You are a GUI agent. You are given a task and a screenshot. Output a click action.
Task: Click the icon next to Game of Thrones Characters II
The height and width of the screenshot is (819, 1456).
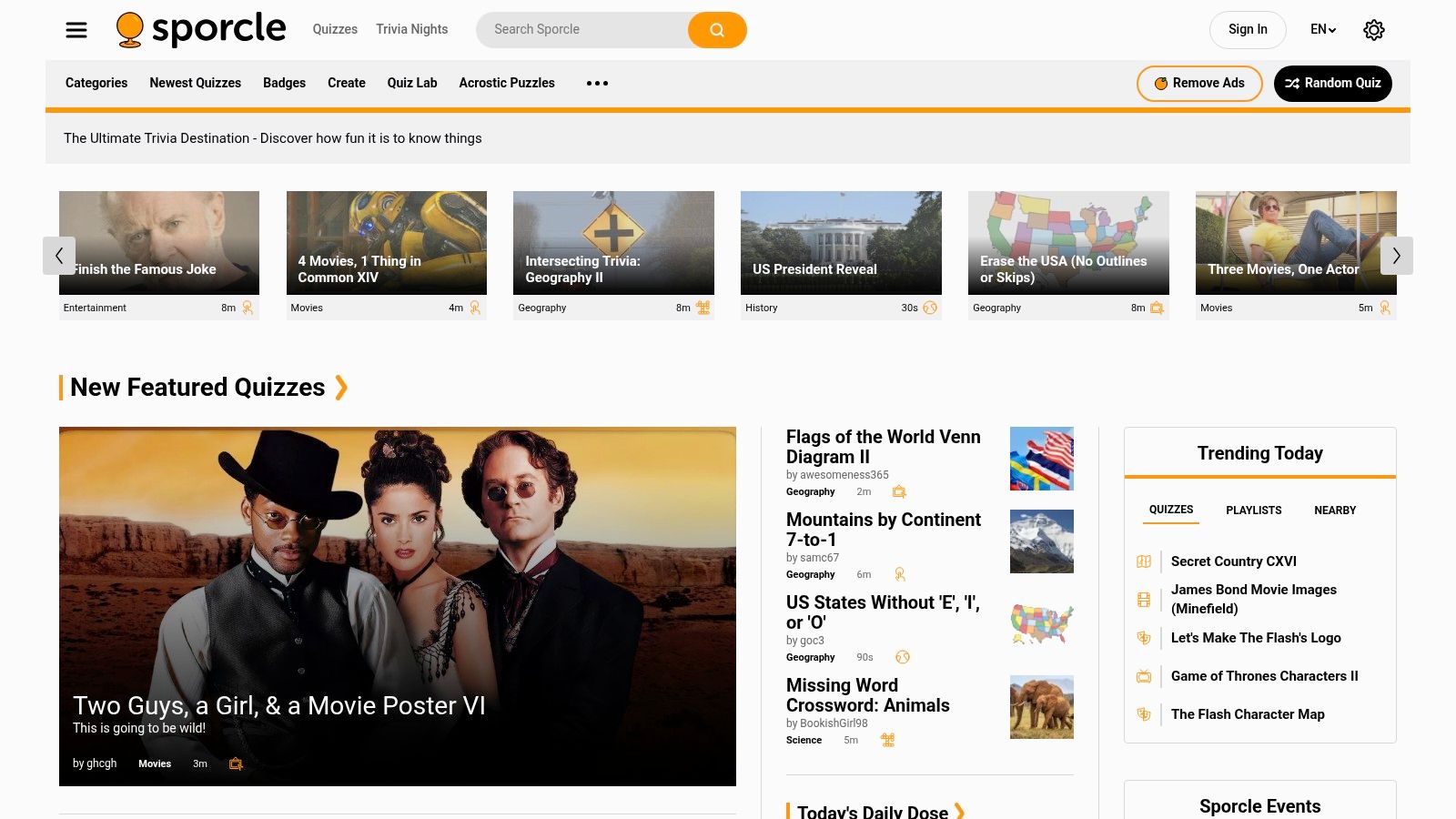[x=1144, y=676]
